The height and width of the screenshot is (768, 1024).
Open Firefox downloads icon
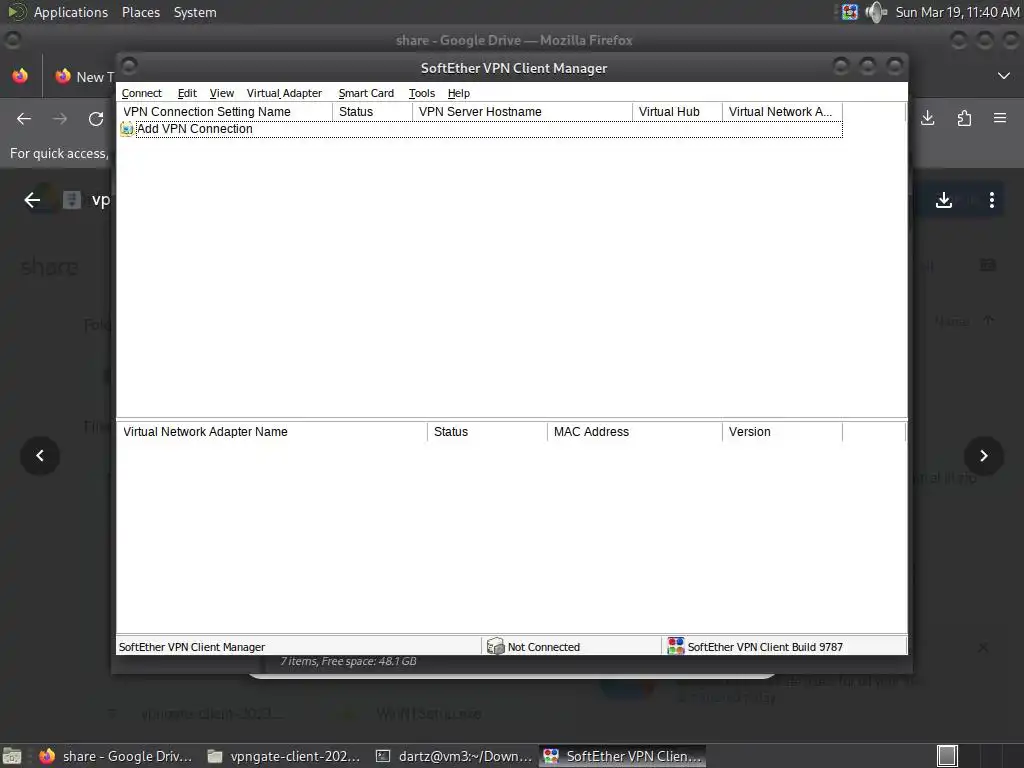927,118
